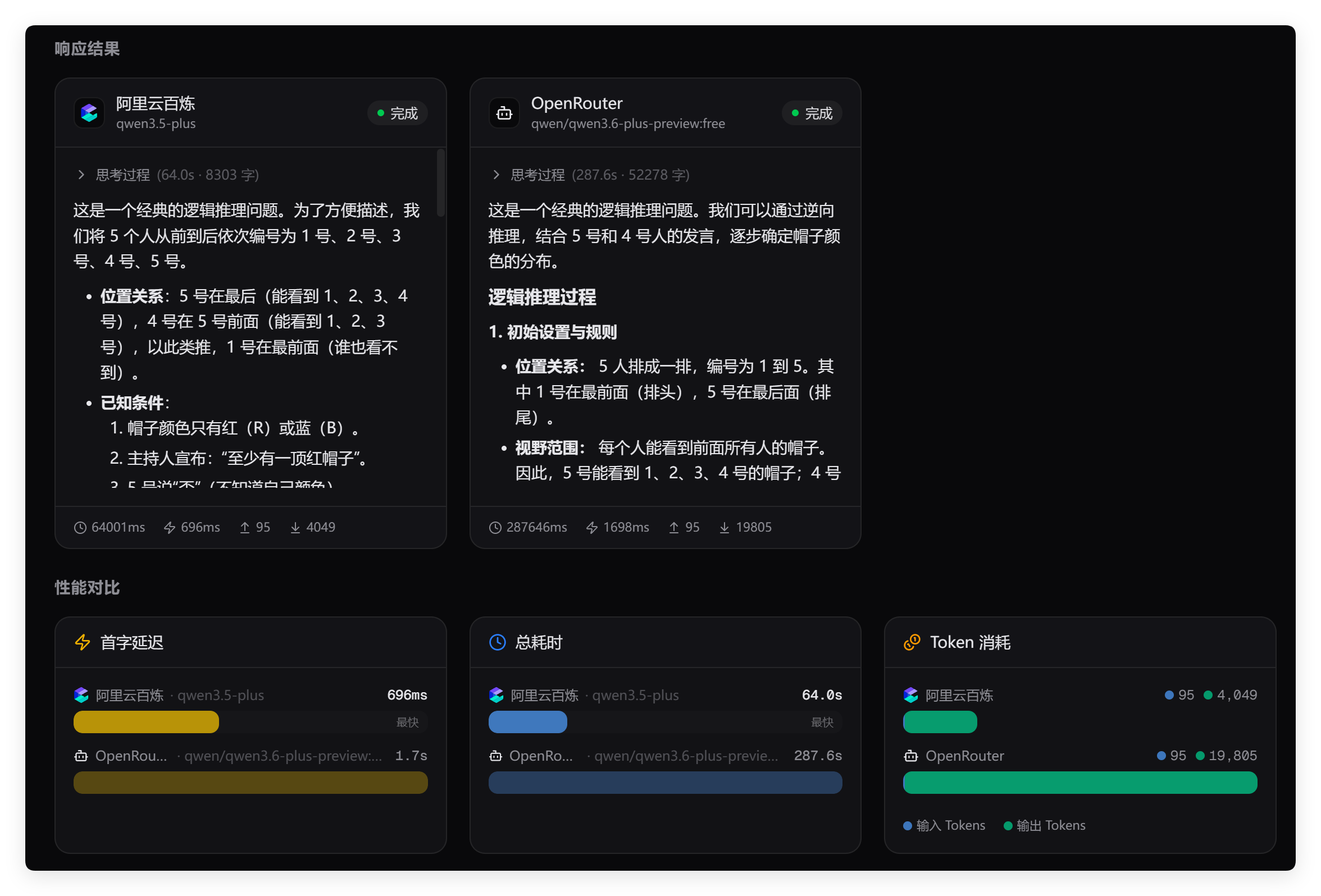This screenshot has width=1321, height=896.
Task: Click the upload arrow icon next to 95 in the qwen3.5-plus card
Action: click(x=244, y=528)
